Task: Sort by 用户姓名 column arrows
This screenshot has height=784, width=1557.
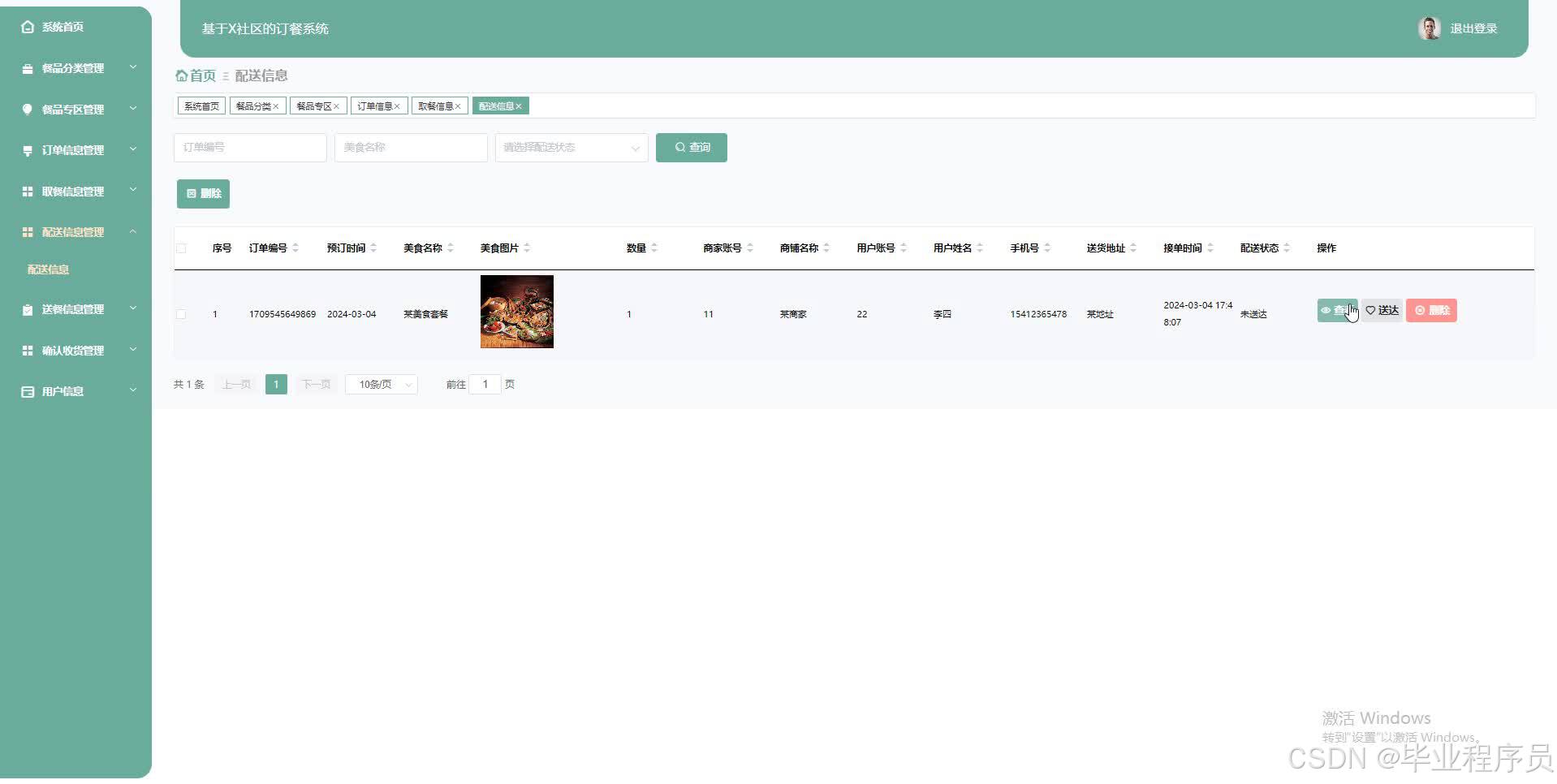Action: click(980, 248)
